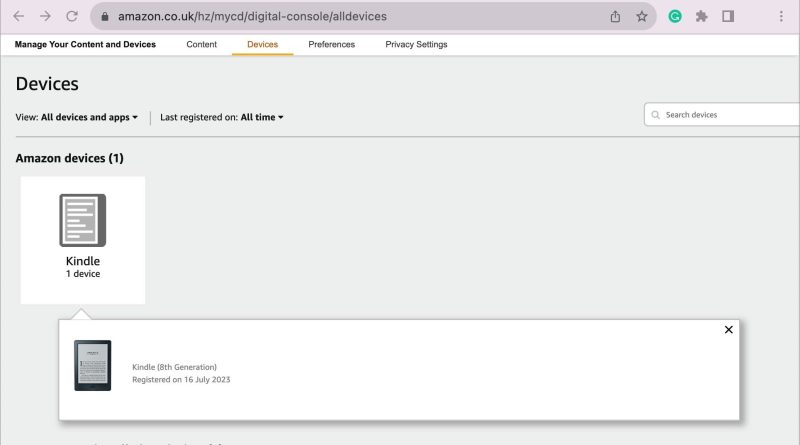800x445 pixels.
Task: Click Manage Your Content and Devices title
Action: 85,44
